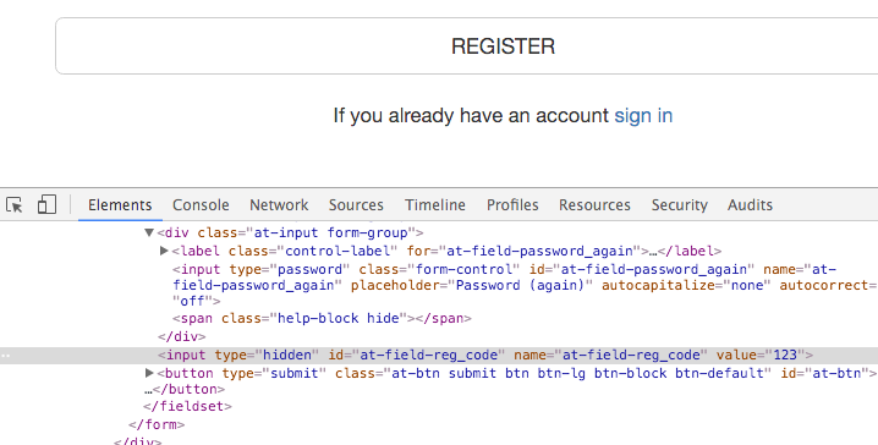Select the hidden at-field-reg_code input line

pyautogui.click(x=485, y=355)
